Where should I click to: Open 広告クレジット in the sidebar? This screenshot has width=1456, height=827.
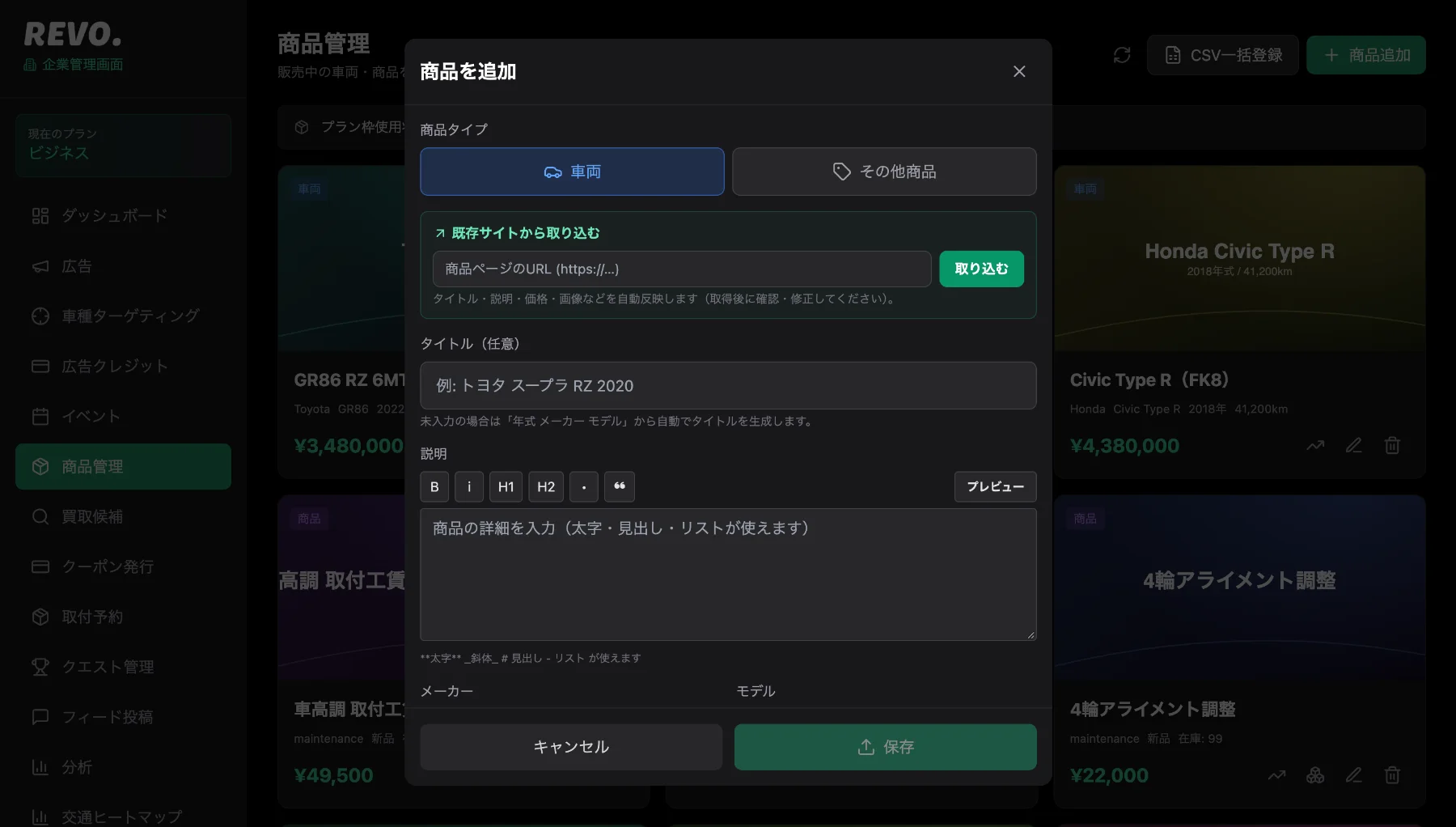click(x=123, y=366)
